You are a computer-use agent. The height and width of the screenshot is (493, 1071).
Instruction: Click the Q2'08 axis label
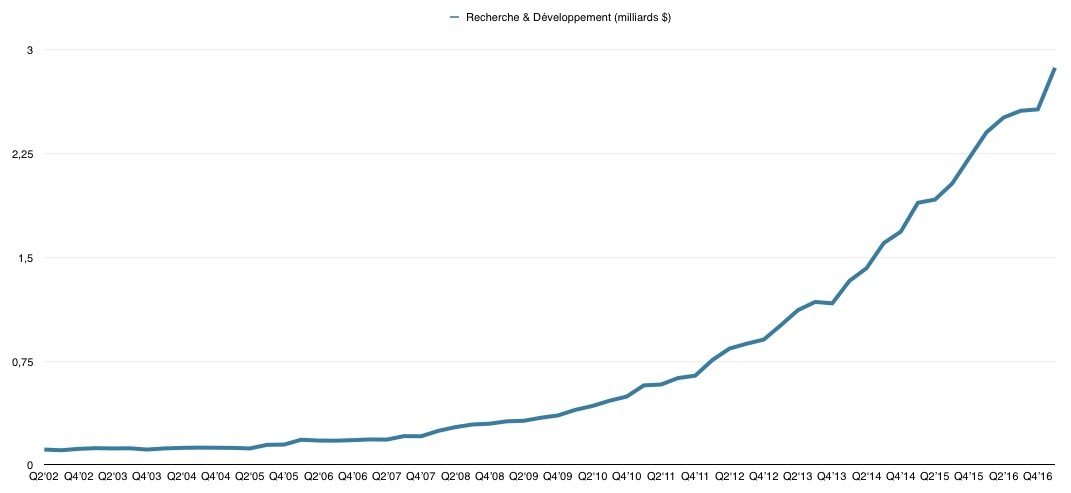pos(456,476)
